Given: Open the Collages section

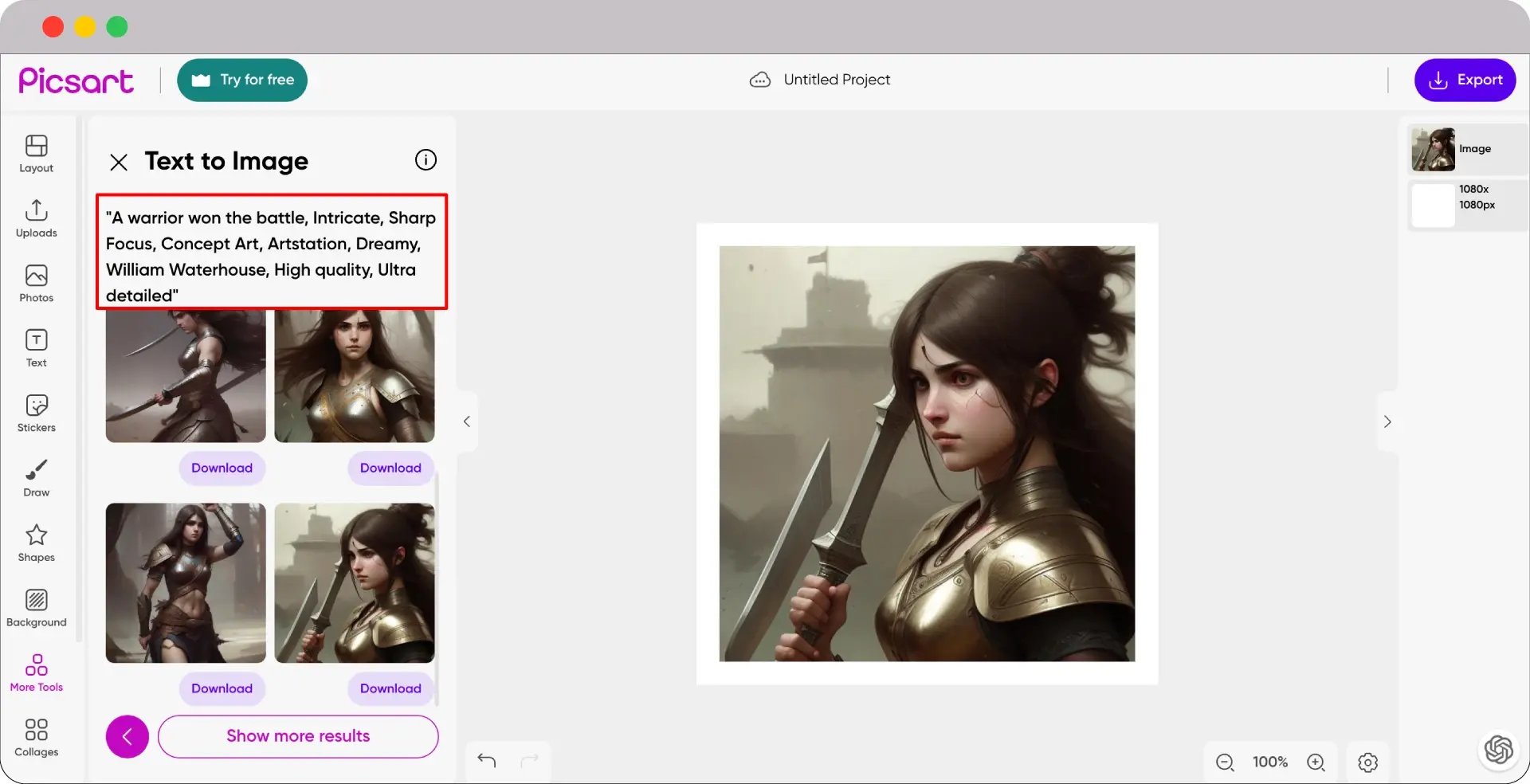Looking at the screenshot, I should pyautogui.click(x=36, y=738).
